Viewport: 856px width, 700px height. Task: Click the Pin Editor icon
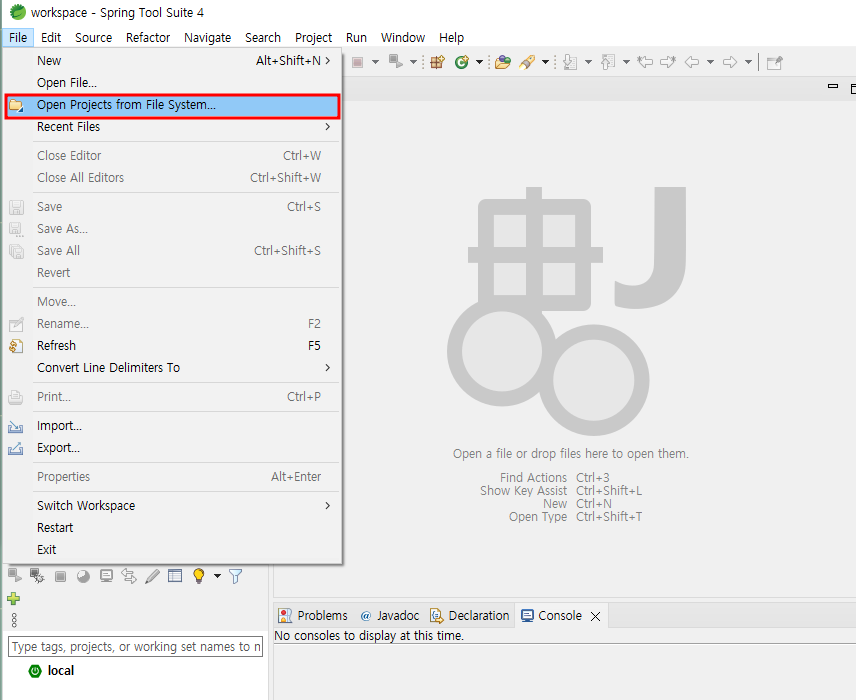click(775, 63)
